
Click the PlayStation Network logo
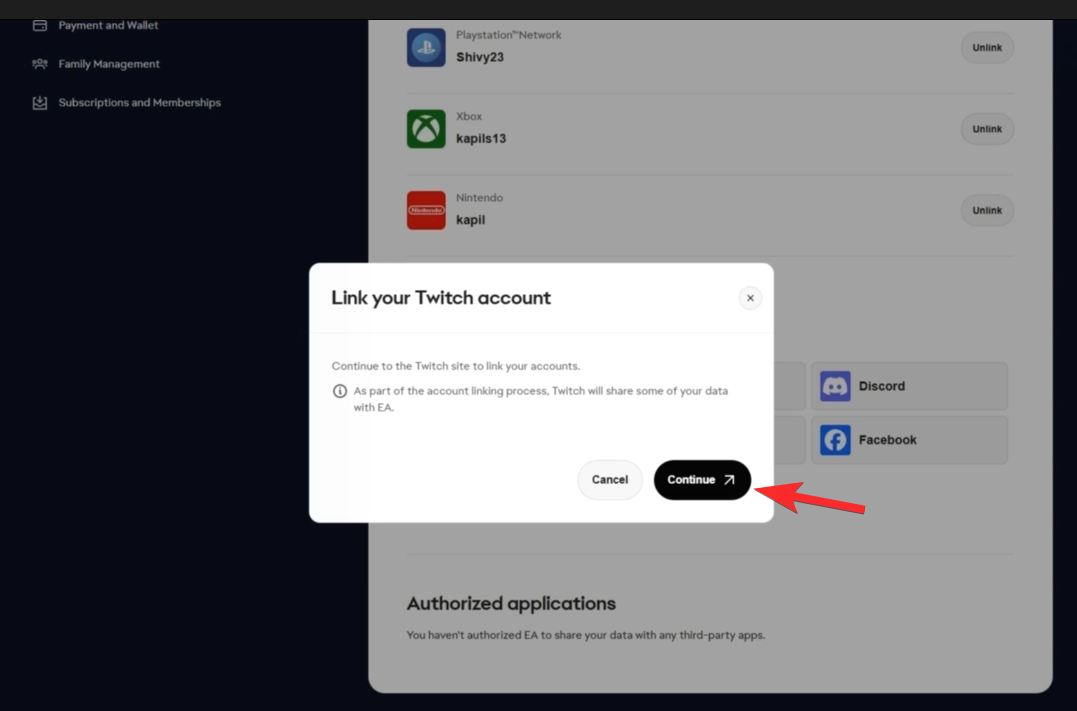click(426, 48)
